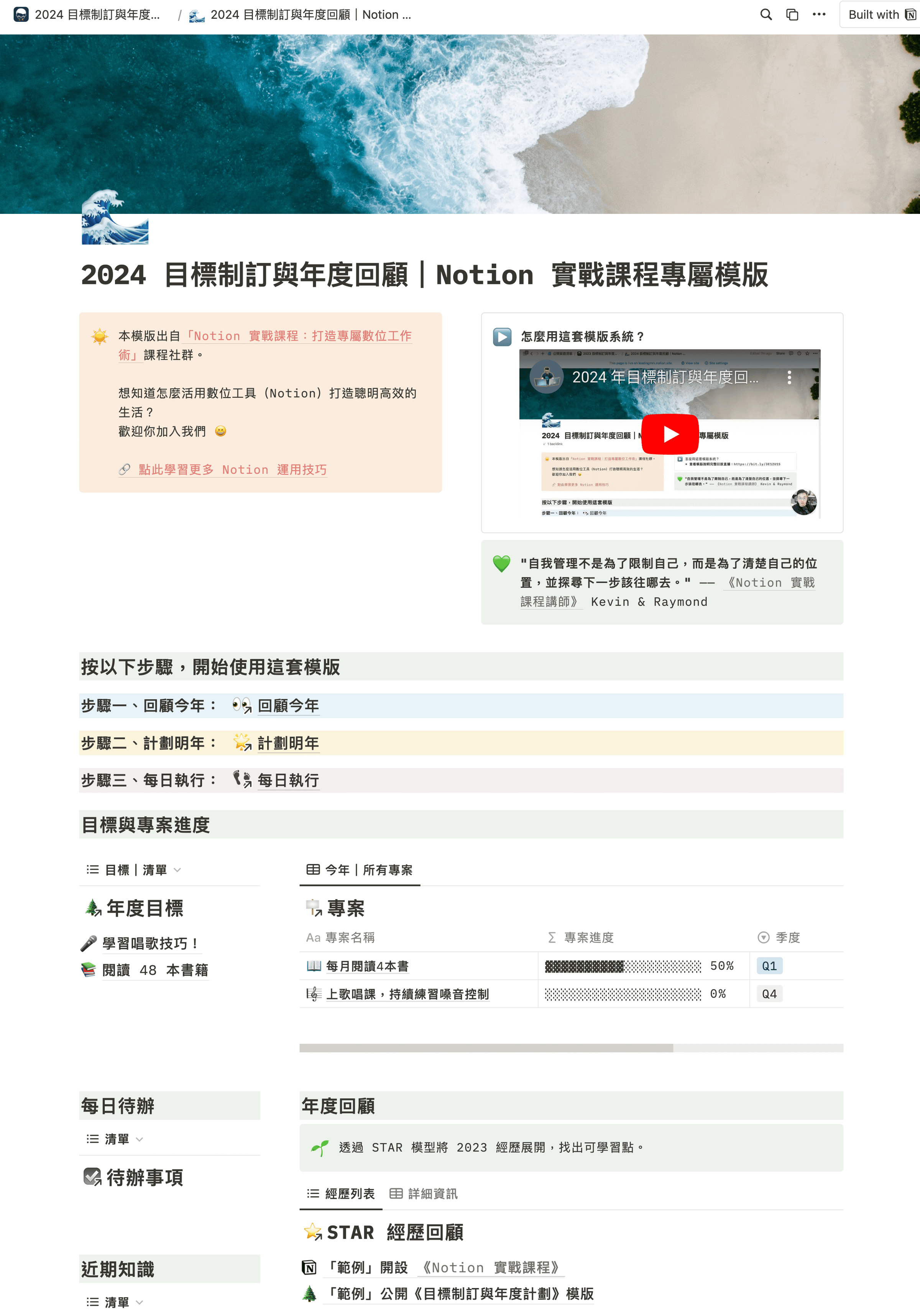Switch to the 詳細資訊 tab
The height and width of the screenshot is (1316, 920).
pyautogui.click(x=424, y=1194)
